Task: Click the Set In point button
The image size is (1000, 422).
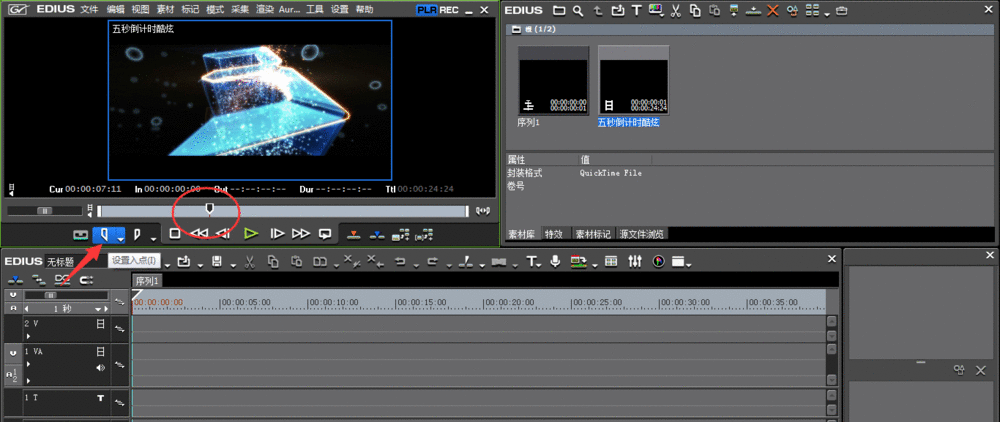Action: (103, 234)
